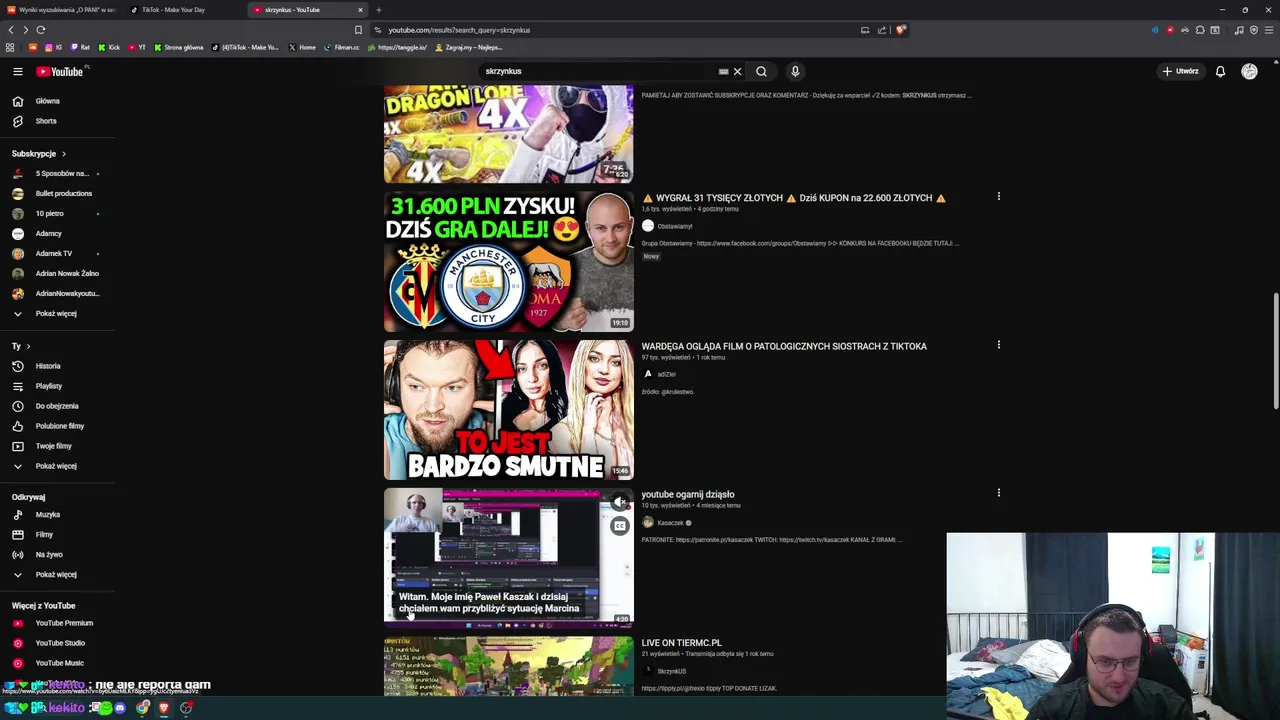This screenshot has height=720, width=1280.
Task: Run search with the magnifier button
Action: pyautogui.click(x=761, y=71)
